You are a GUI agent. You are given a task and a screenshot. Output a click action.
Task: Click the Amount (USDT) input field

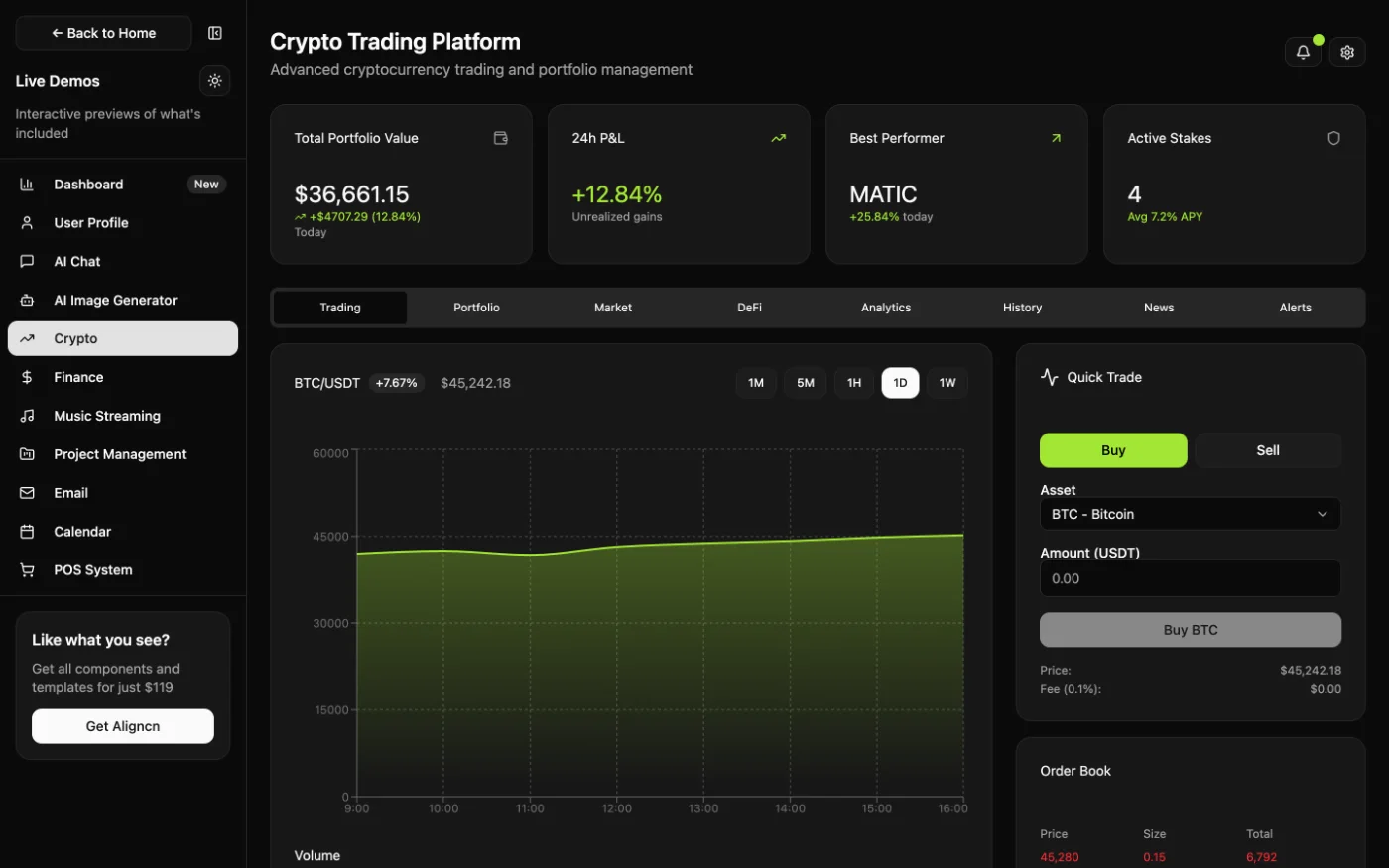click(x=1191, y=578)
